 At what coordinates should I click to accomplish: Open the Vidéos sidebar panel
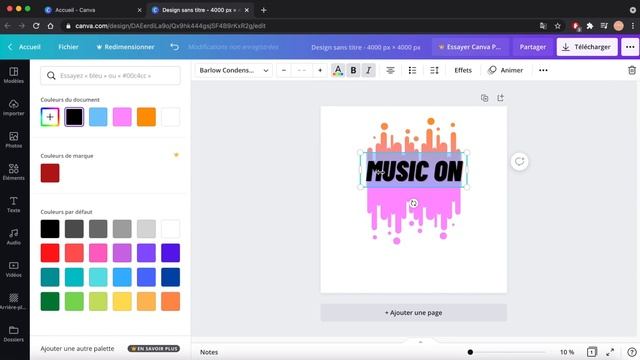13,269
